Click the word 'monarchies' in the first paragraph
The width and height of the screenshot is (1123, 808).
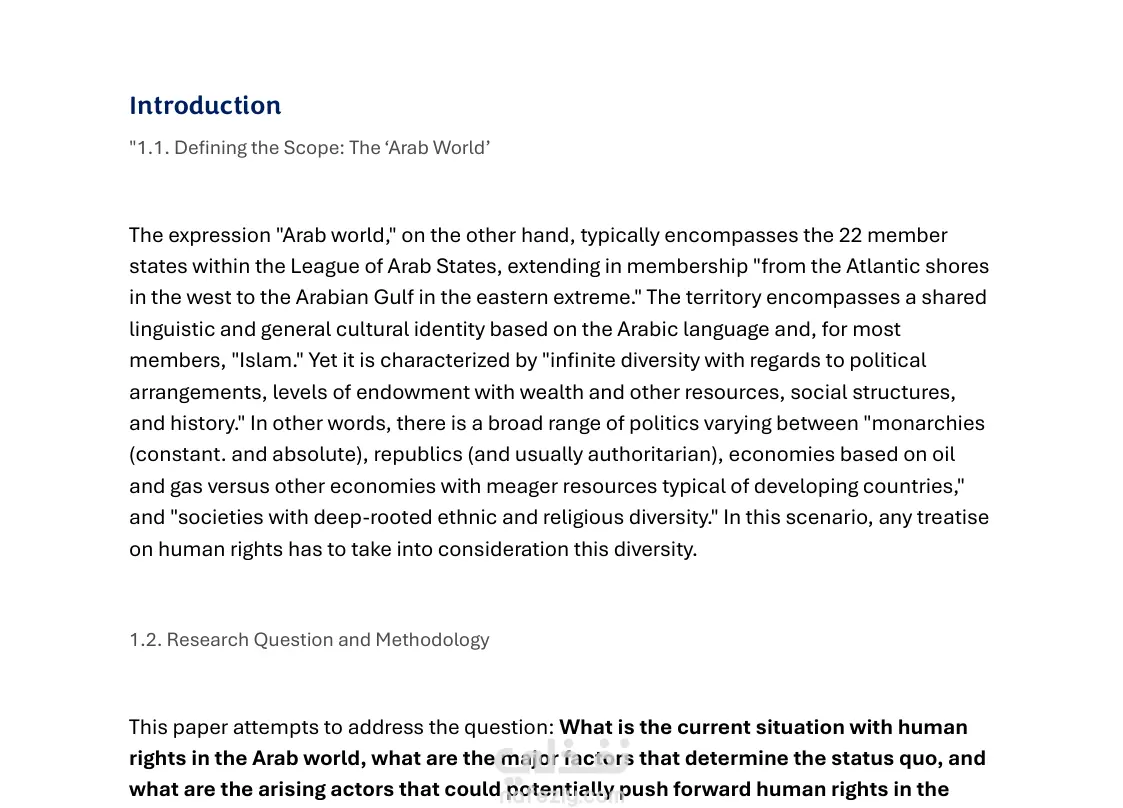click(x=932, y=423)
